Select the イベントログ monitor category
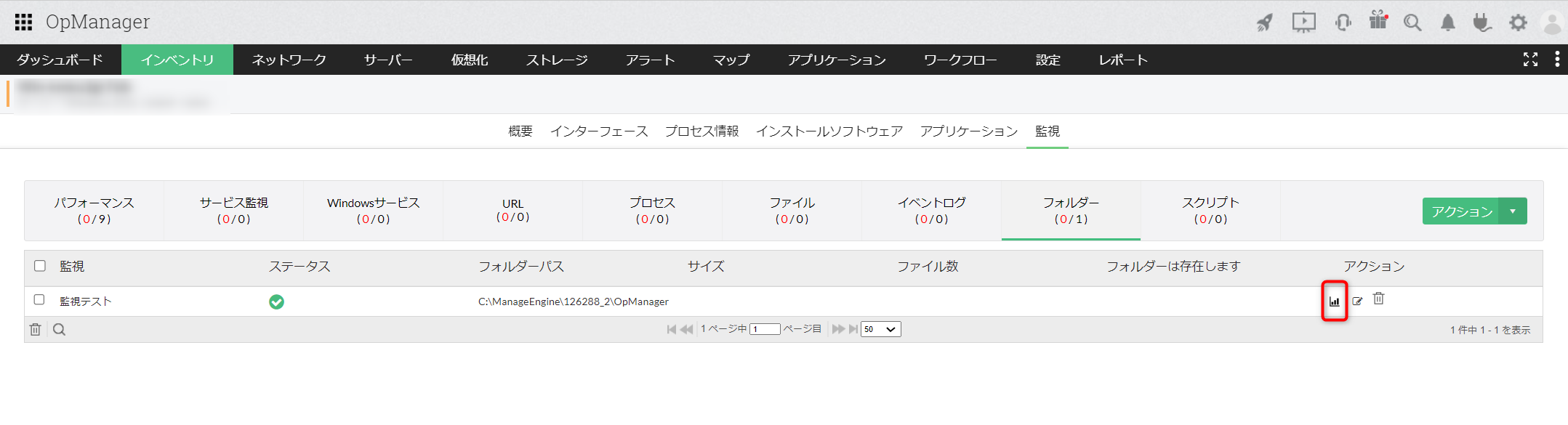 click(932, 211)
